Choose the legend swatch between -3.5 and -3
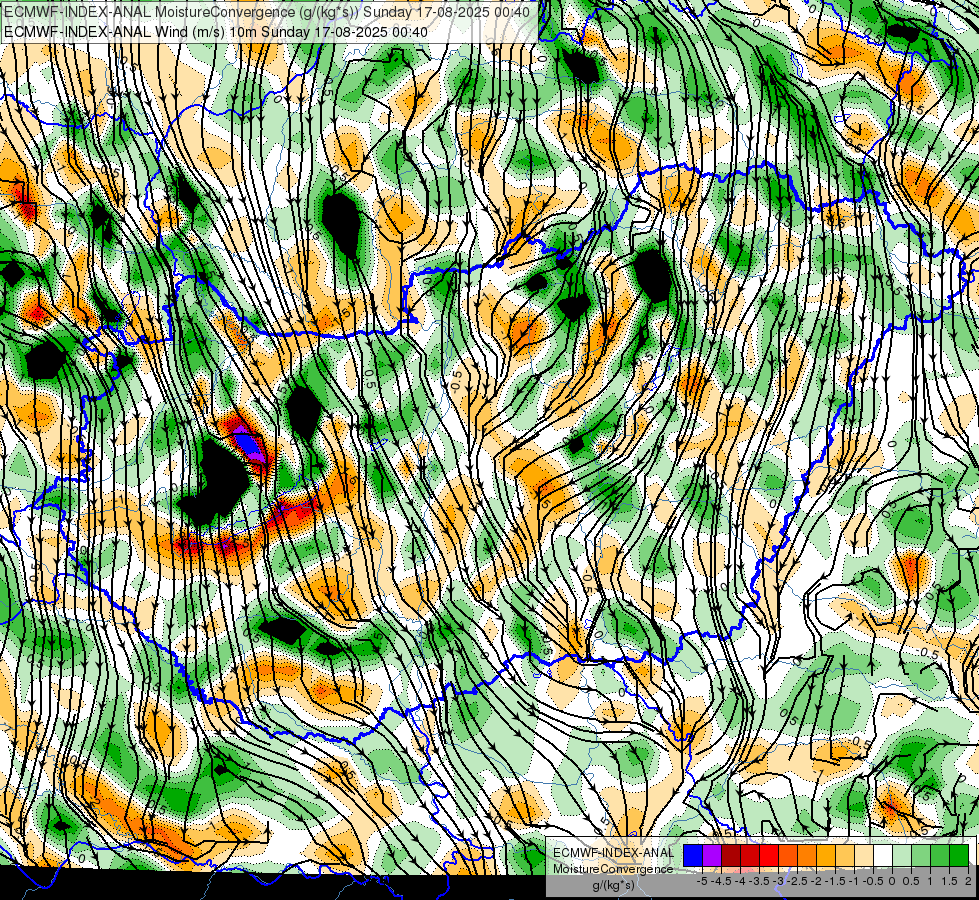 click(x=769, y=855)
